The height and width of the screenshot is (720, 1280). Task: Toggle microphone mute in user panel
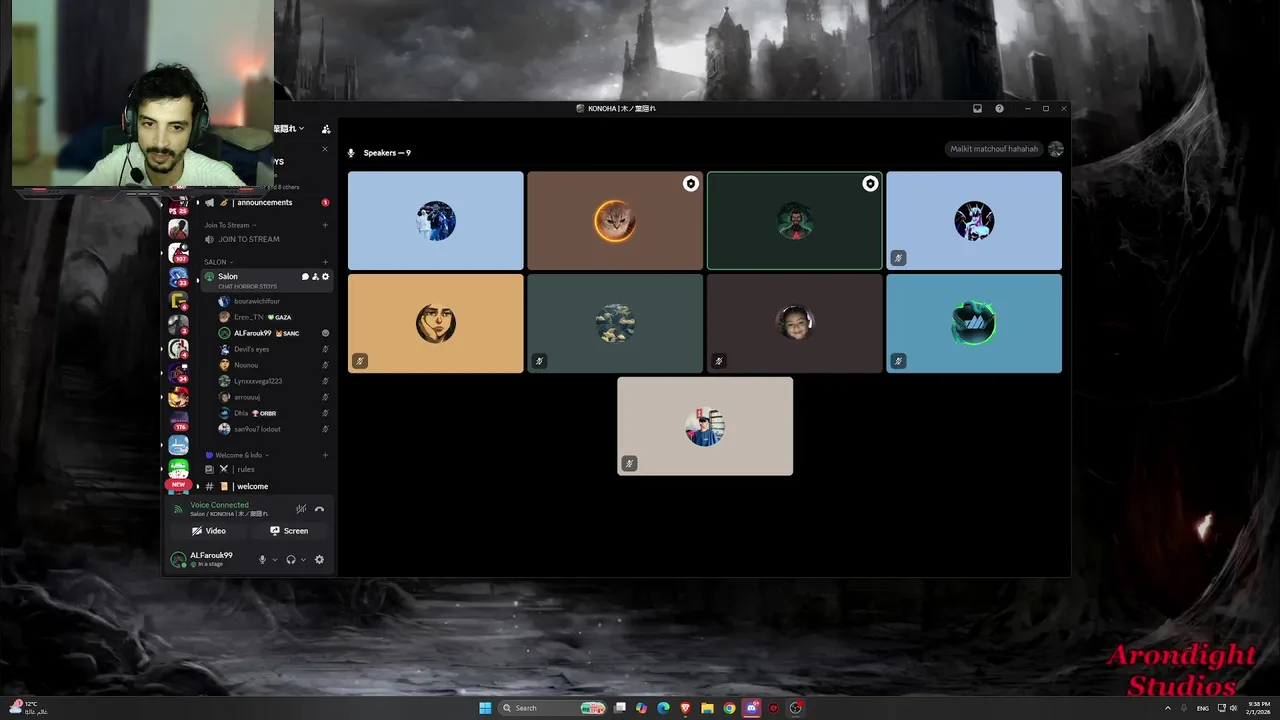click(263, 559)
